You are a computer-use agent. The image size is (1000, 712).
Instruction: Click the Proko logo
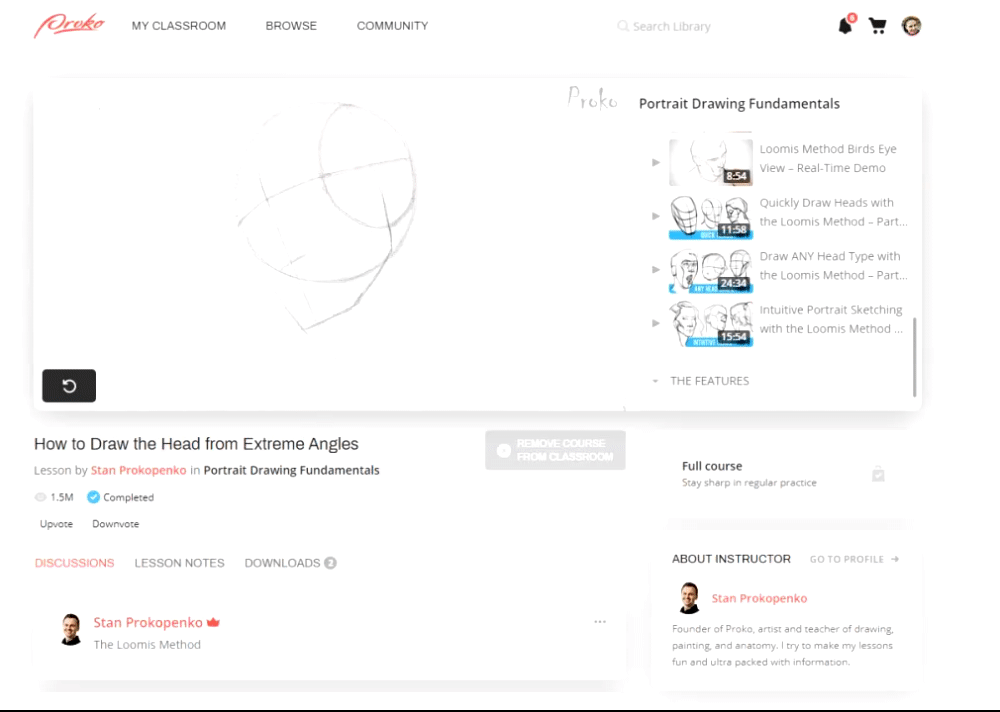(69, 26)
